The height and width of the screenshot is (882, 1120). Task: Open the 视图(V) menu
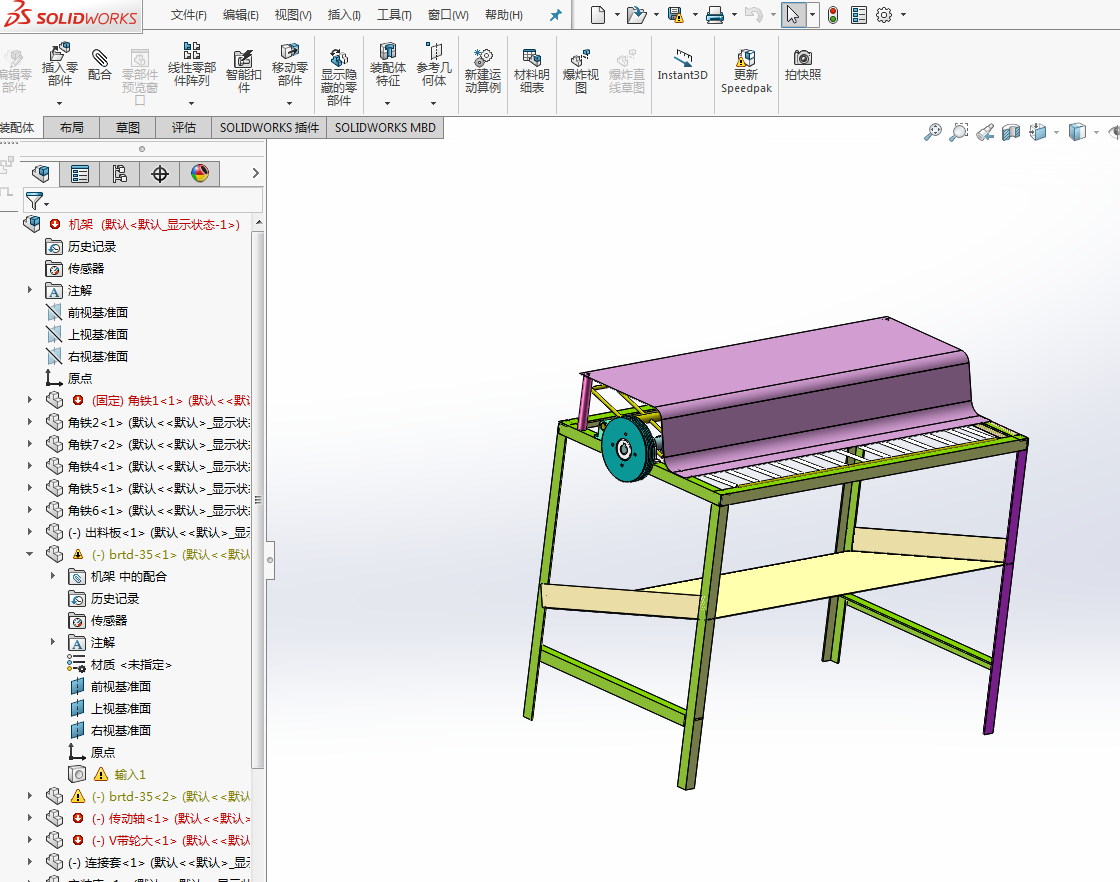pos(293,15)
